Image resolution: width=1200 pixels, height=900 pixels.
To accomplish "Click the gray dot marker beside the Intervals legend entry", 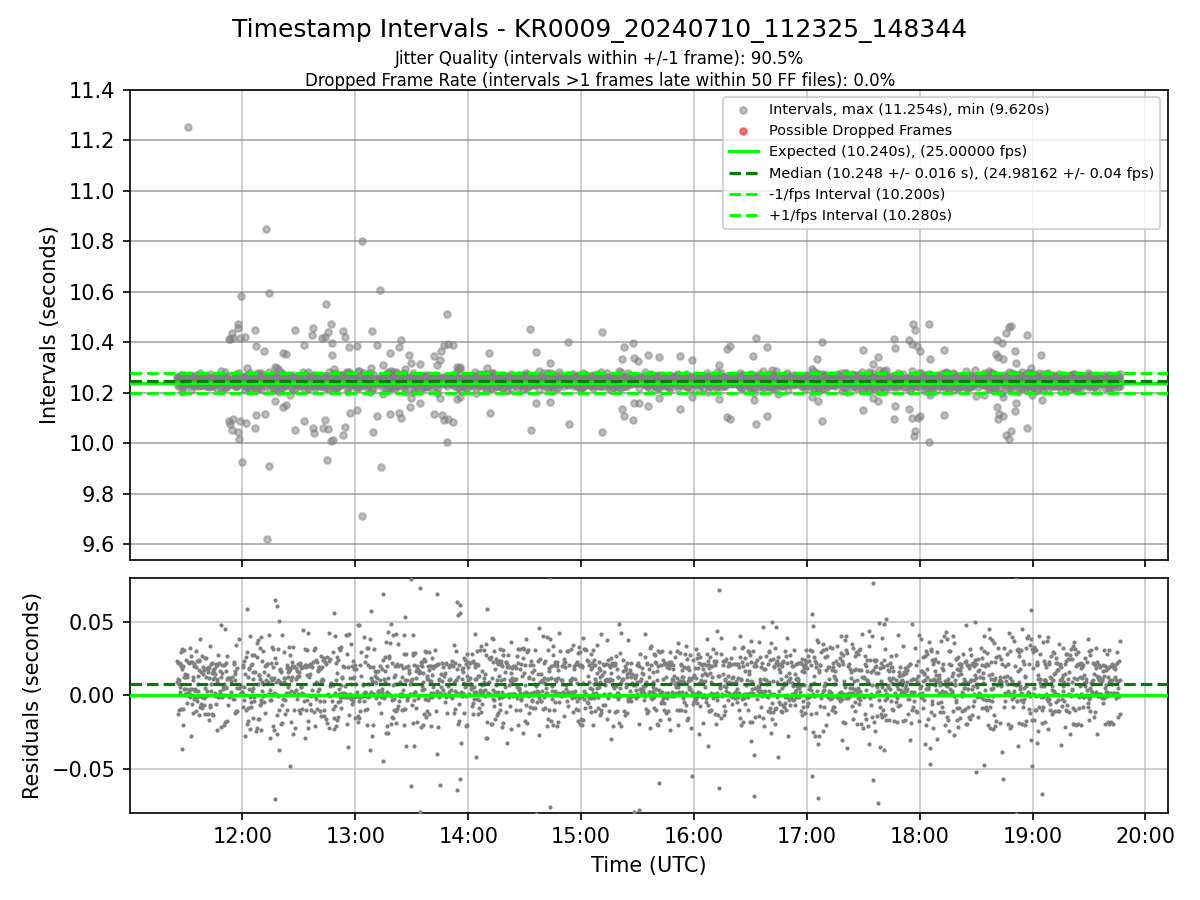I will [x=743, y=110].
